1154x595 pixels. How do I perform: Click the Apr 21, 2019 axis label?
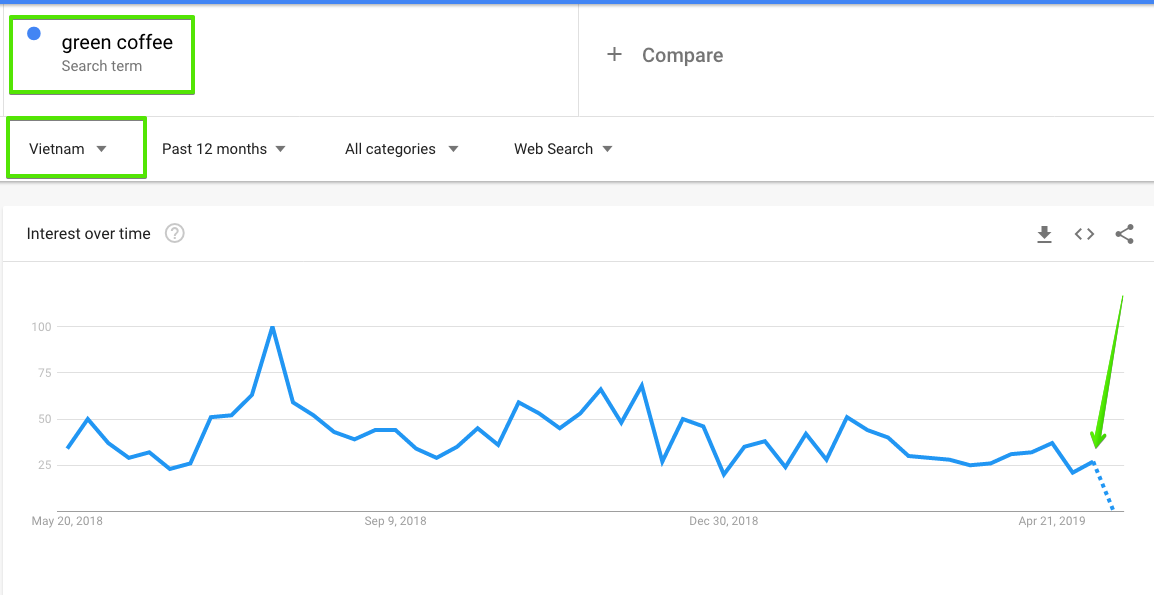(1051, 521)
